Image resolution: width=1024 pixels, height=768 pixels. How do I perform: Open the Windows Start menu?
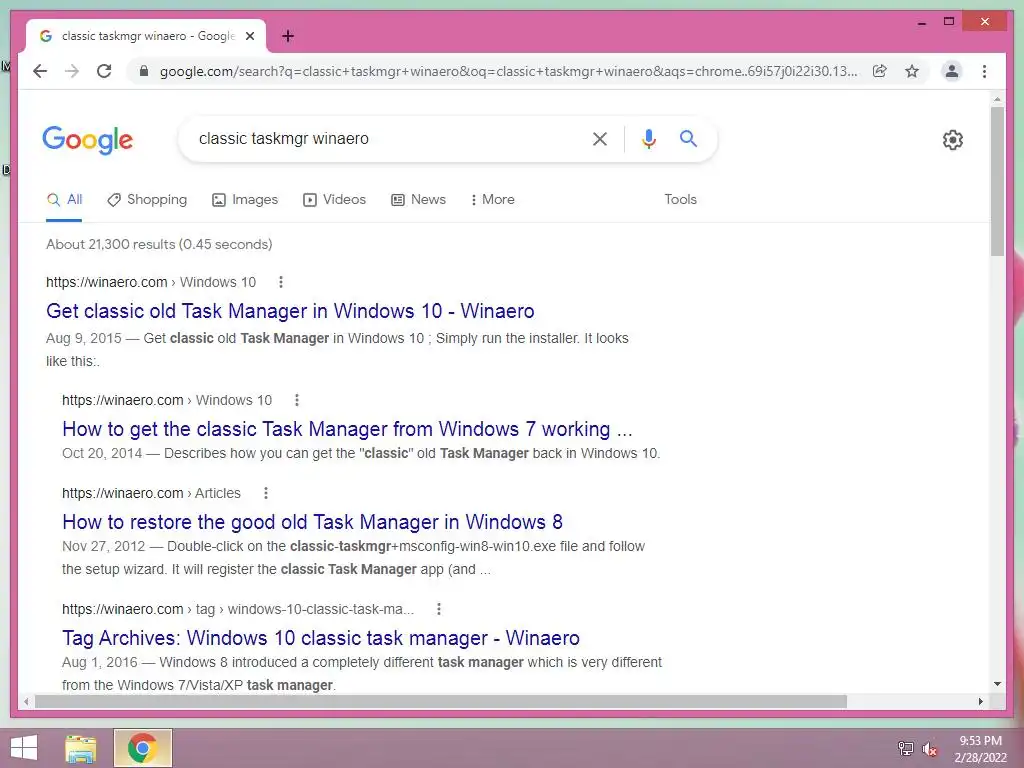(x=24, y=748)
